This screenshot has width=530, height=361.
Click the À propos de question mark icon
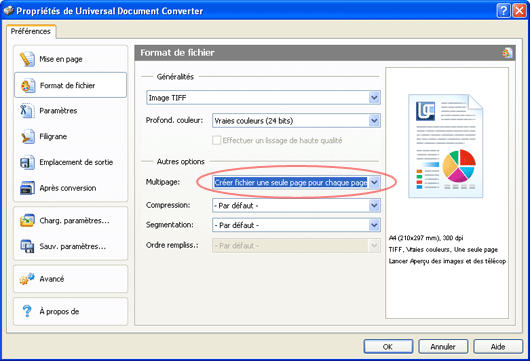pos(27,311)
